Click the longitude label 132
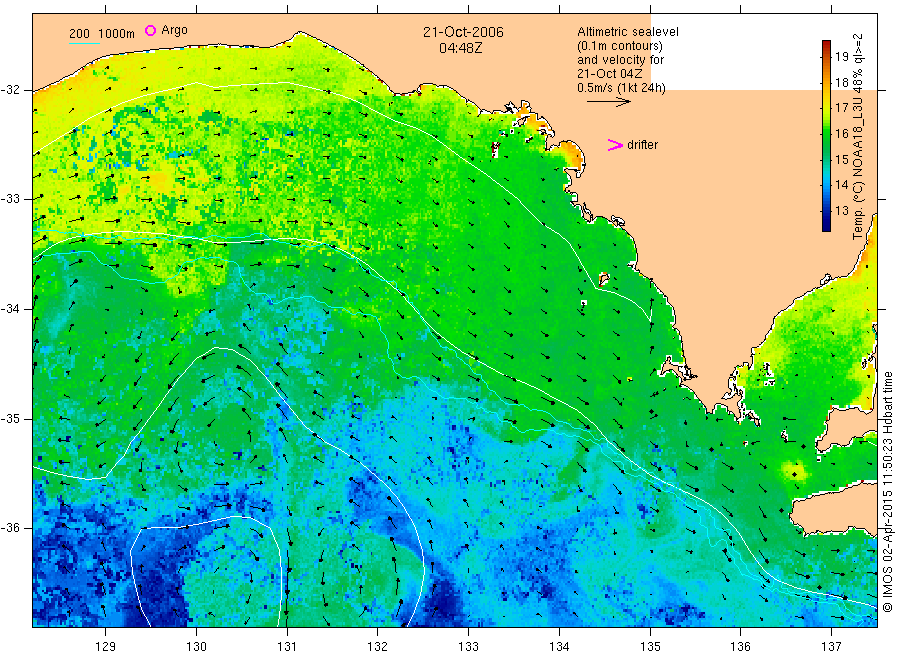The height and width of the screenshot is (660, 900). coord(378,647)
